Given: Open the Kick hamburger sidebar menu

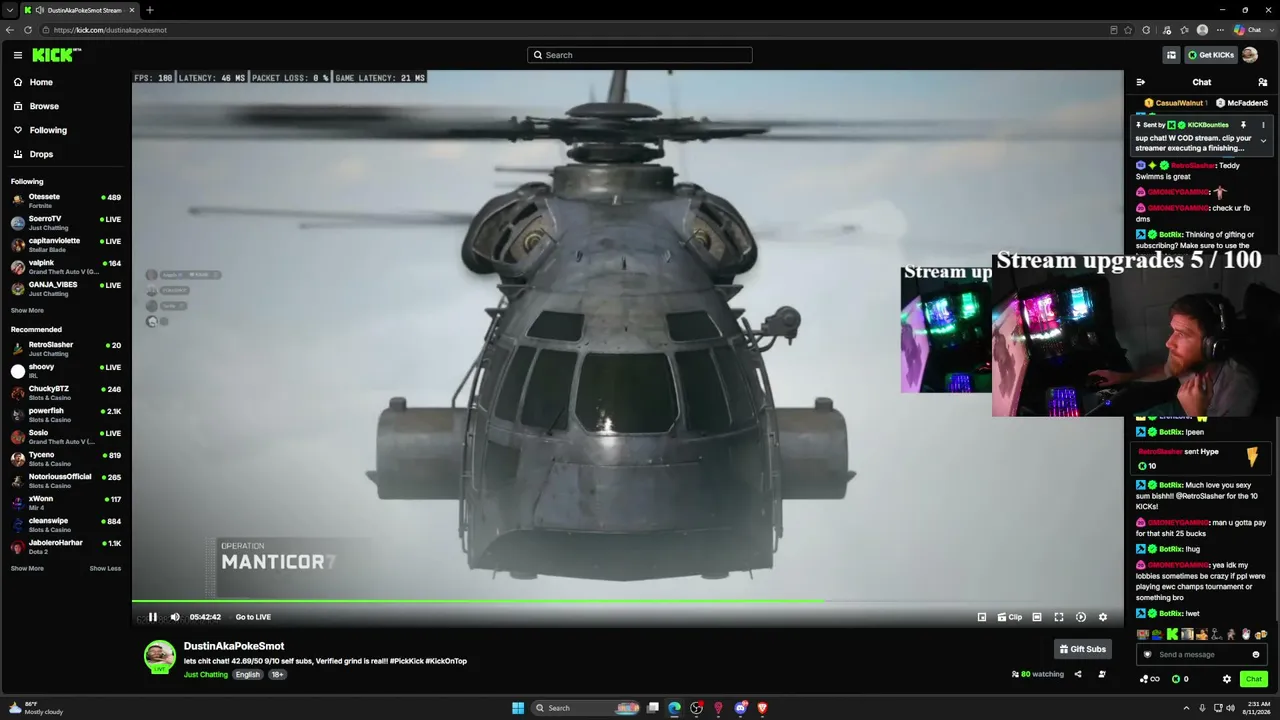Looking at the screenshot, I should [18, 55].
